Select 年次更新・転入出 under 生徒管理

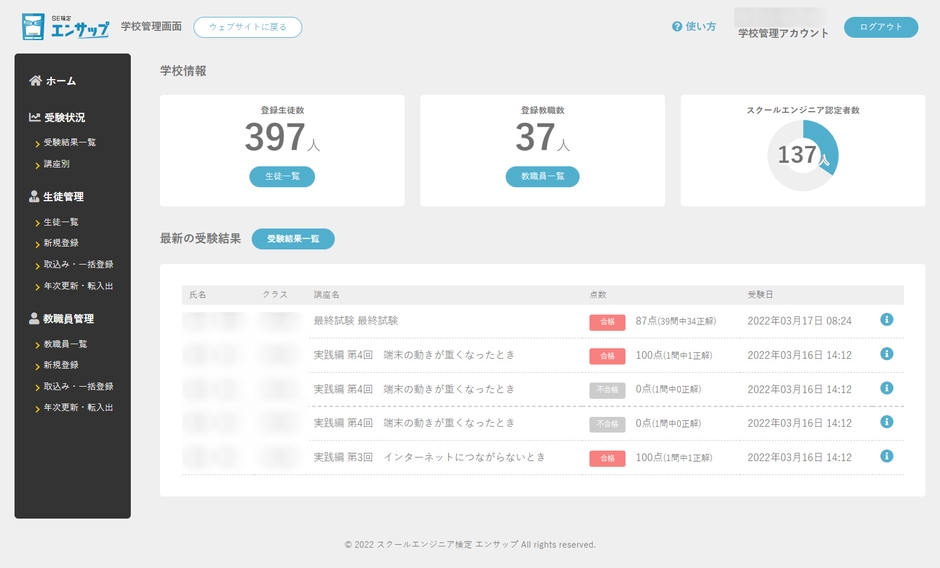tap(78, 286)
